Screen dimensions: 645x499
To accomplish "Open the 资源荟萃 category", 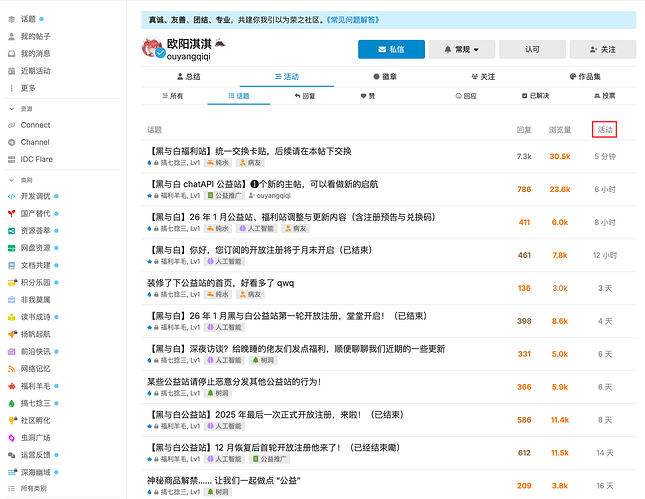I will (x=35, y=231).
